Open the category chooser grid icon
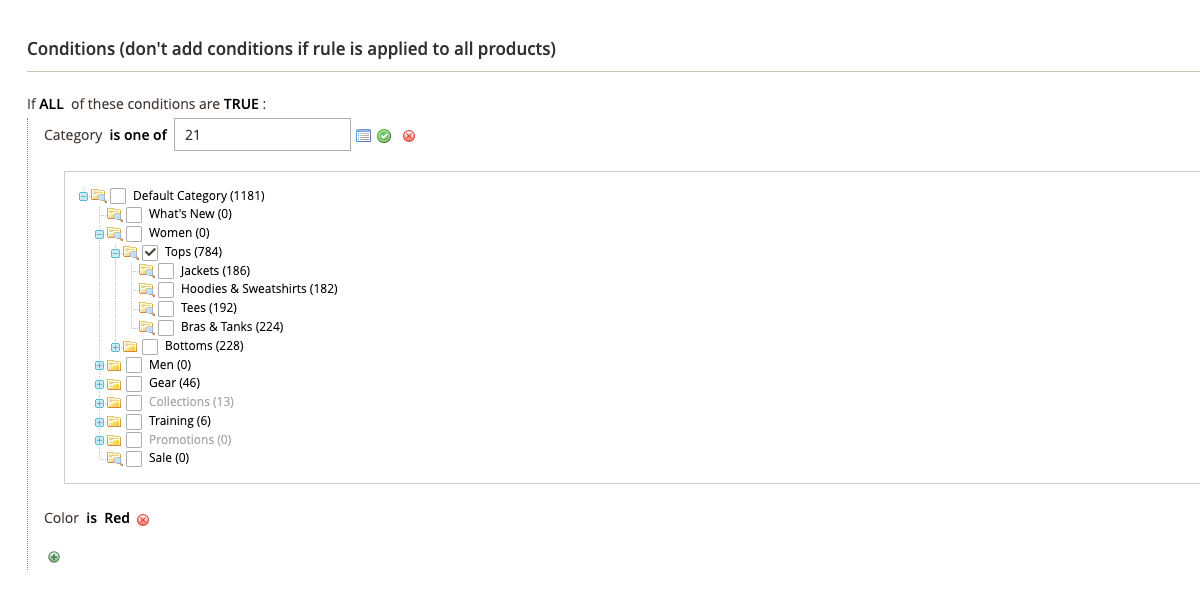1200x600 pixels. [x=361, y=135]
